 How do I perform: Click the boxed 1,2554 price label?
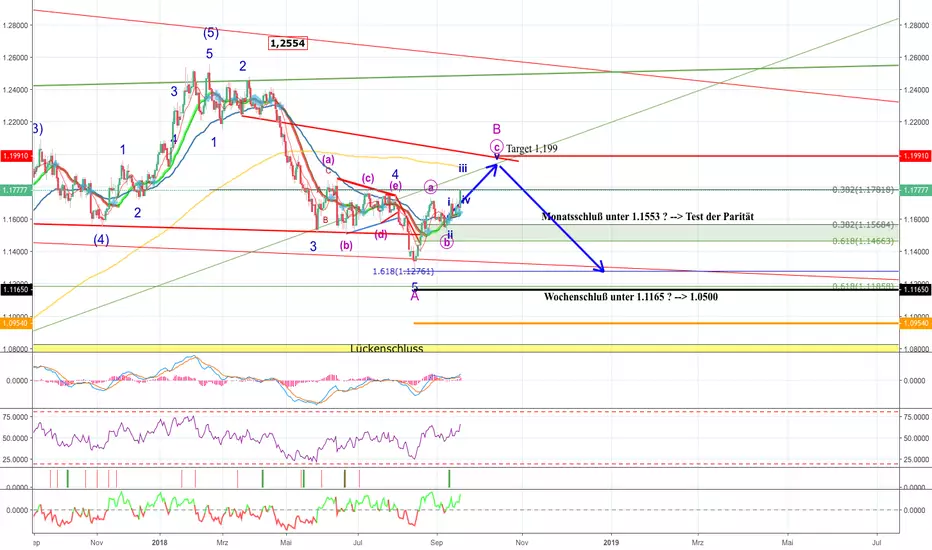tap(288, 43)
